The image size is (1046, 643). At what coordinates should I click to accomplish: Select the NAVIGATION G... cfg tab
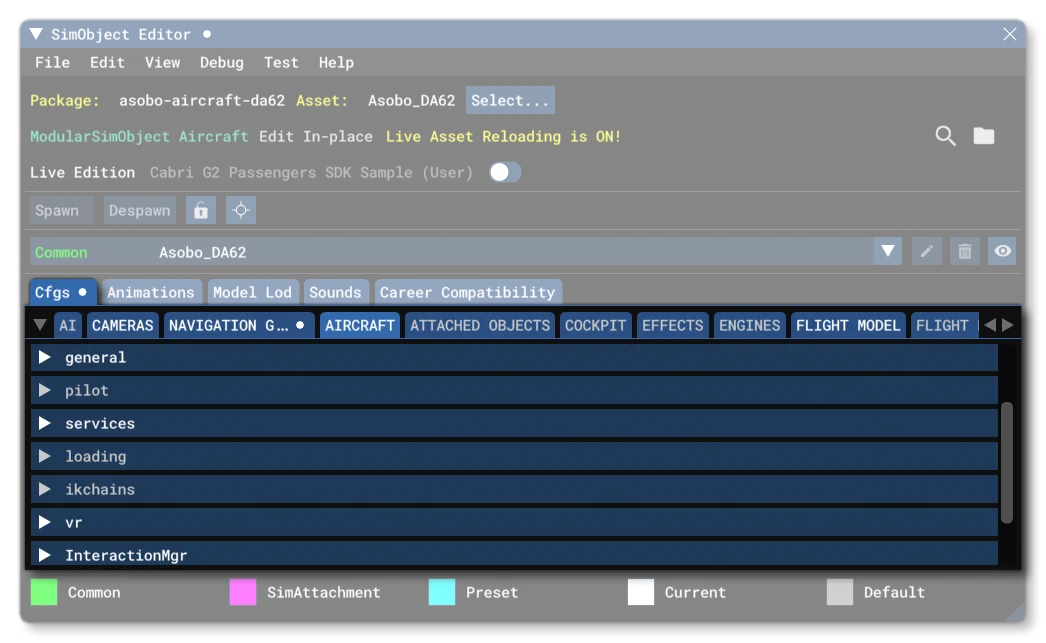pos(239,326)
